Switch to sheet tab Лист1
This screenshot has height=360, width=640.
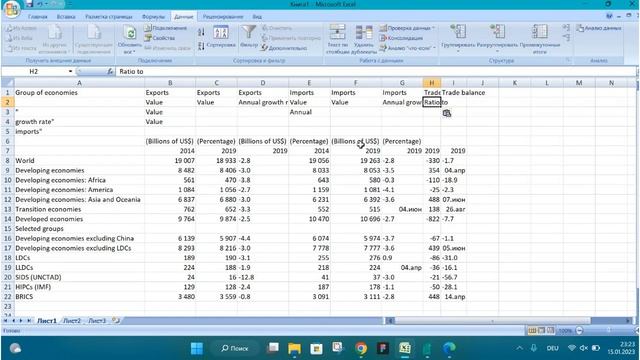pyautogui.click(x=47, y=321)
